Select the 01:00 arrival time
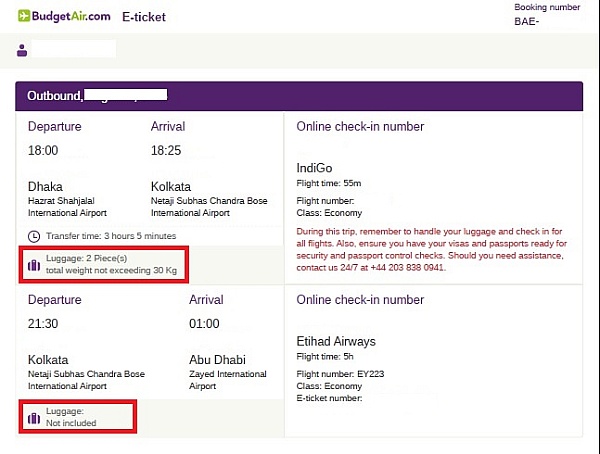The height and width of the screenshot is (454, 600). pyautogui.click(x=204, y=324)
